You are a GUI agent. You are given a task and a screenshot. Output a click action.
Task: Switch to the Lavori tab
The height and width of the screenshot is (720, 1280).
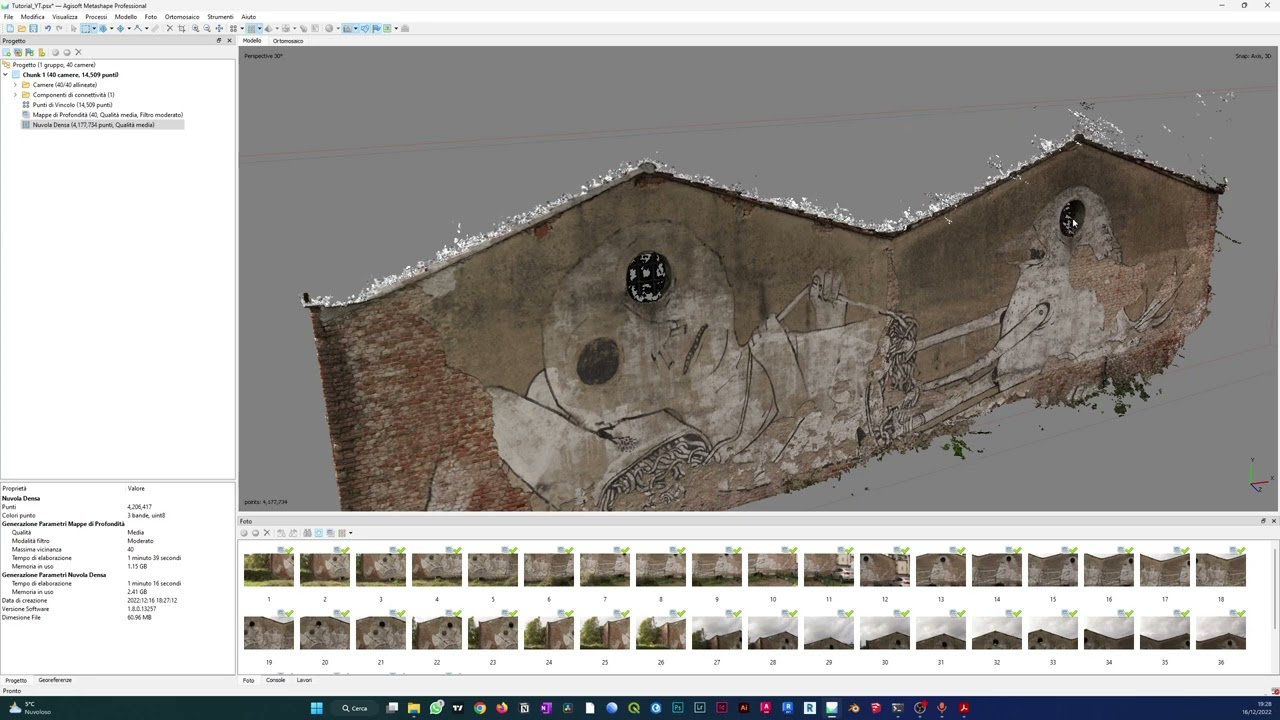pyautogui.click(x=304, y=680)
